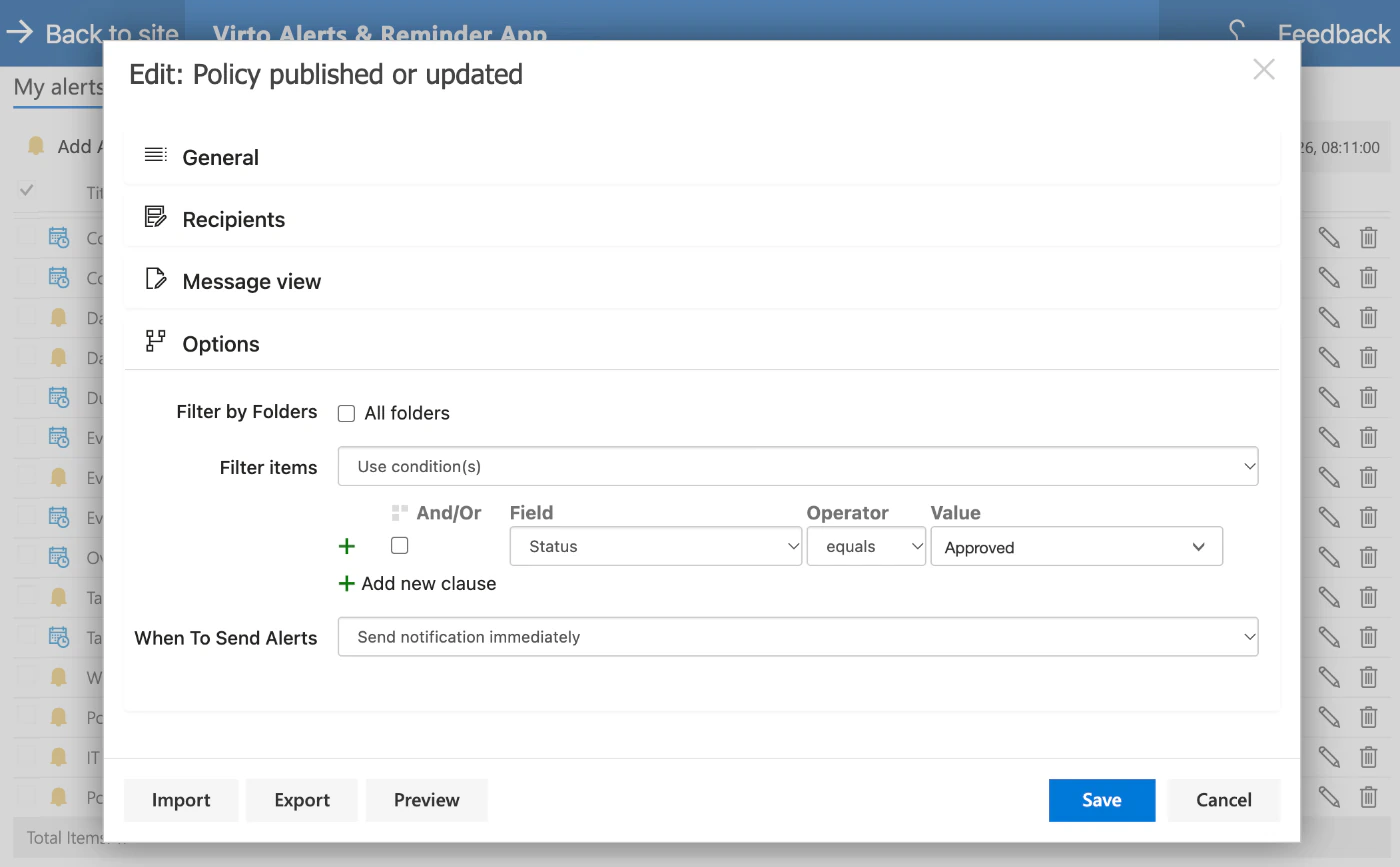Screen dimensions: 1400x867
Task: Click the Import button
Action: point(181,800)
